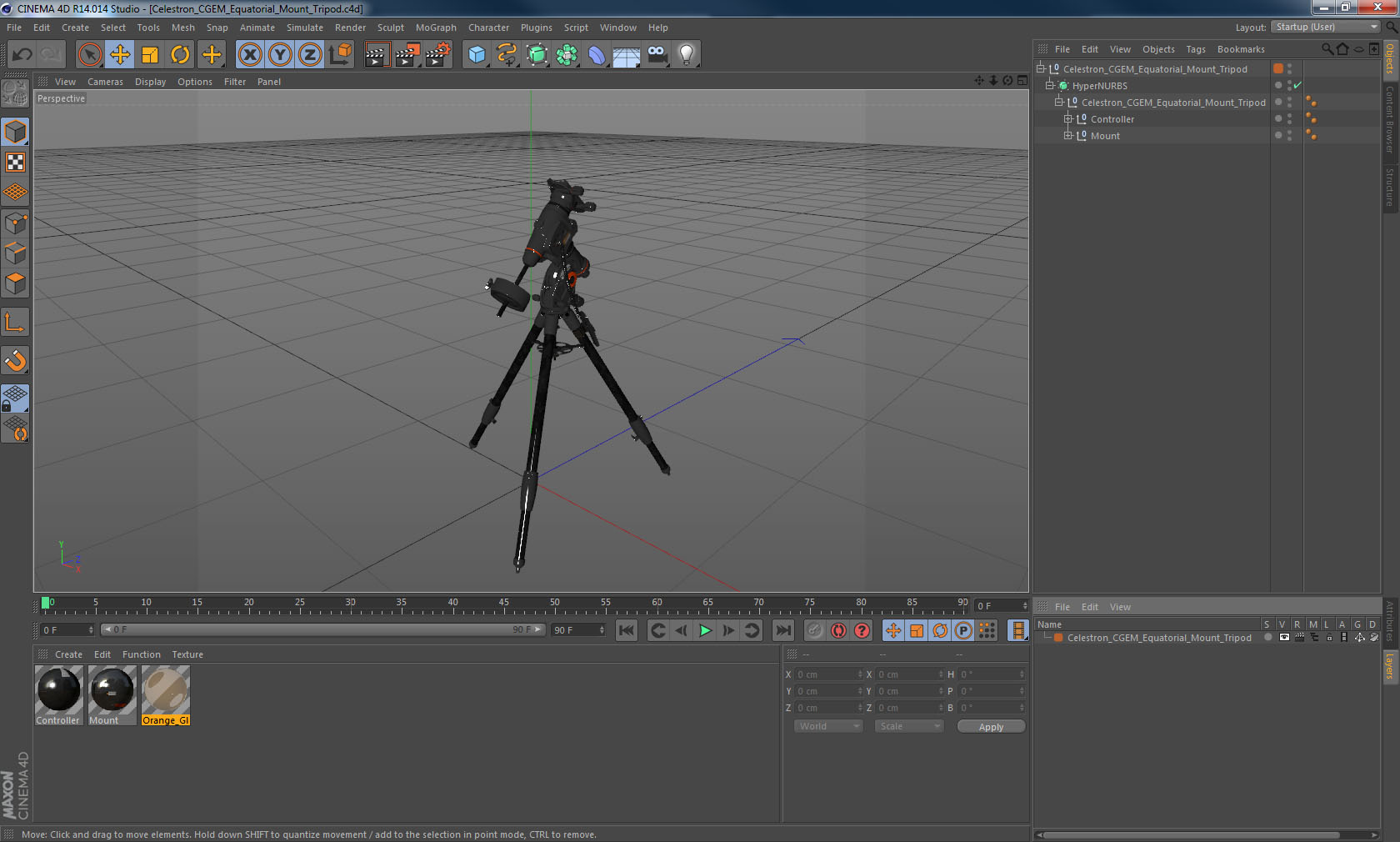The height and width of the screenshot is (842, 1400).
Task: Open deformer objects icon
Action: point(597,55)
